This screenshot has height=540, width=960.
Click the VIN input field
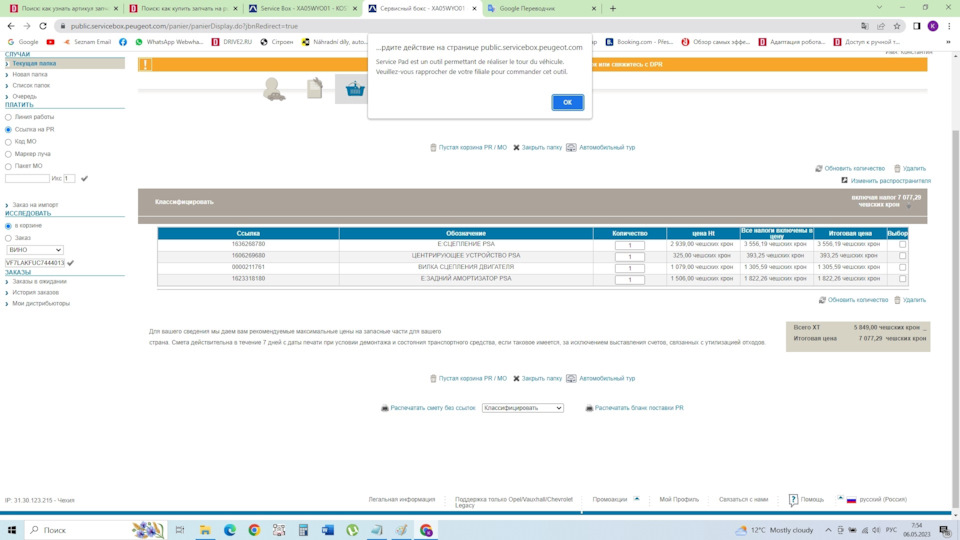(35, 263)
